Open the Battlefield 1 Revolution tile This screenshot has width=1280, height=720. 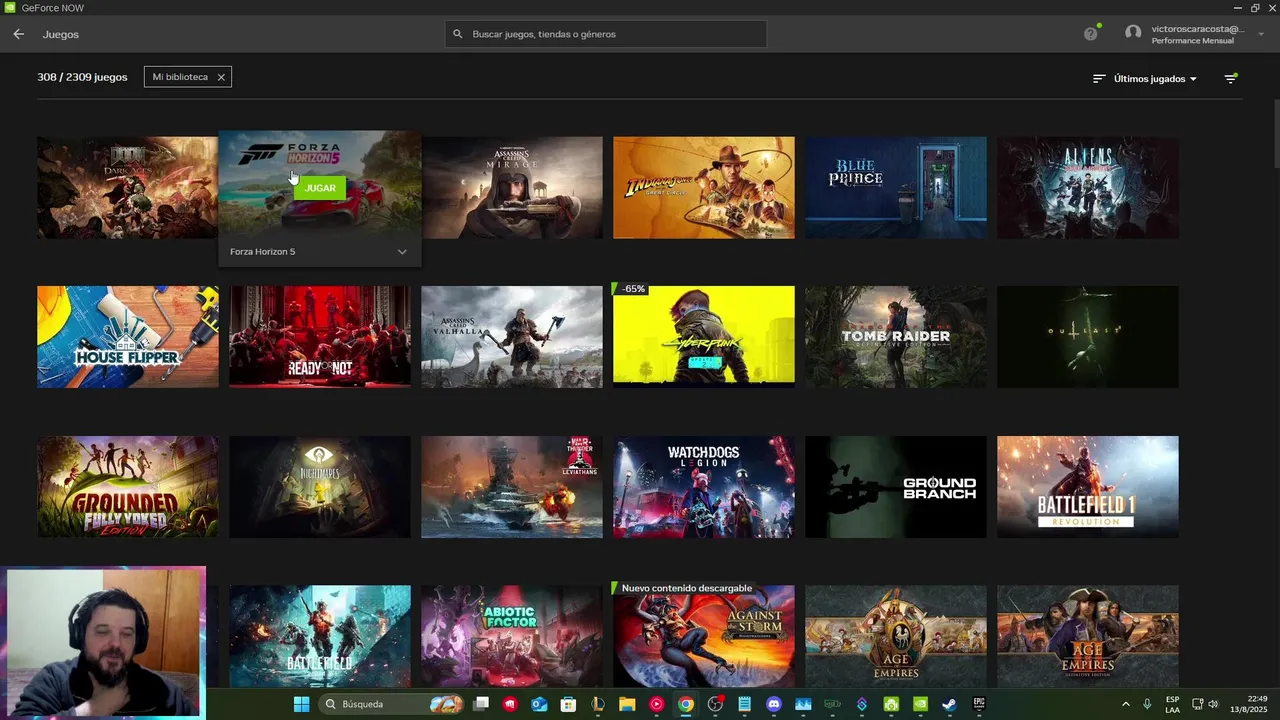1088,487
